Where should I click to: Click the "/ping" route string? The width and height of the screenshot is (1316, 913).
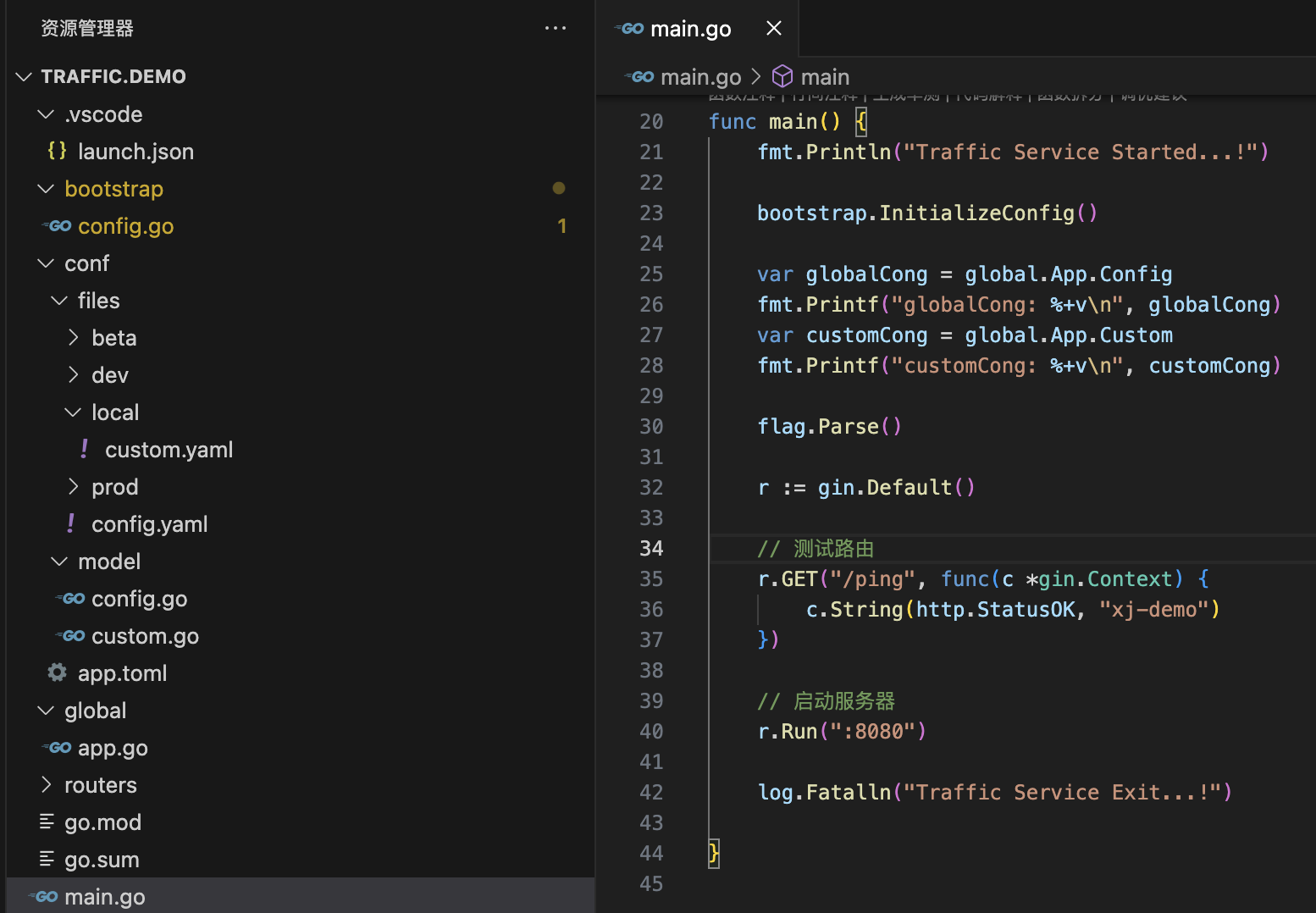tap(872, 579)
